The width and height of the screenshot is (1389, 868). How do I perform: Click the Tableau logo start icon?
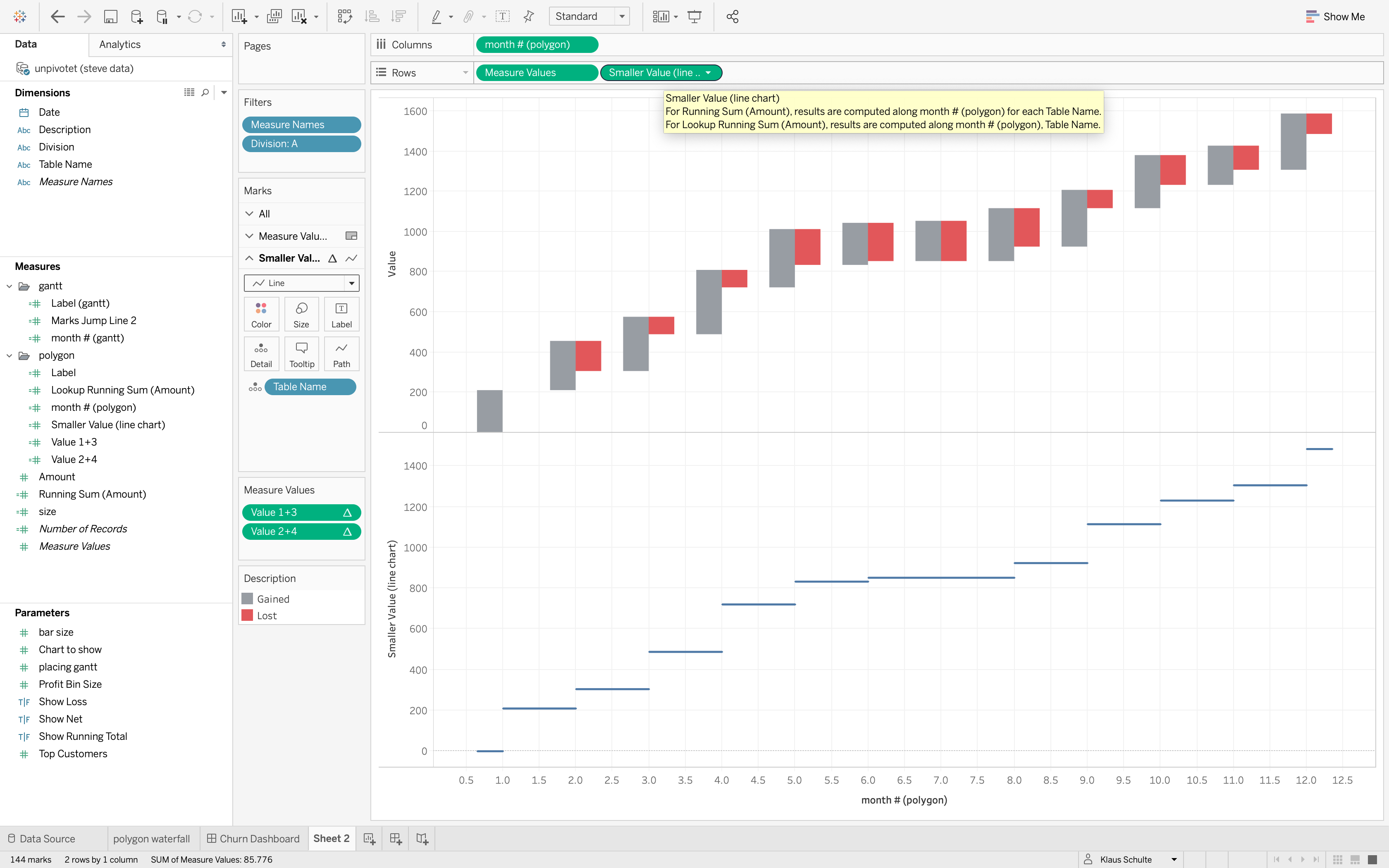click(20, 17)
